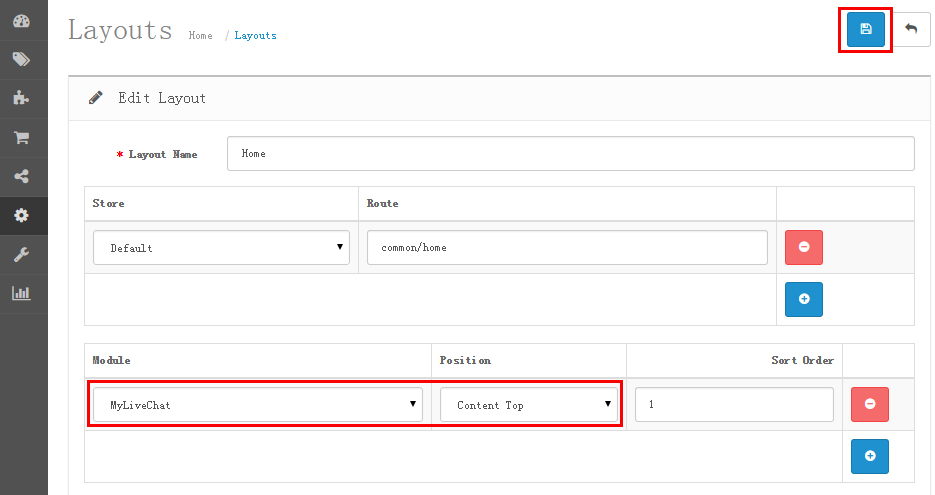The height and width of the screenshot is (495, 935).
Task: Open the Position dropdown showing Content Top
Action: [529, 405]
